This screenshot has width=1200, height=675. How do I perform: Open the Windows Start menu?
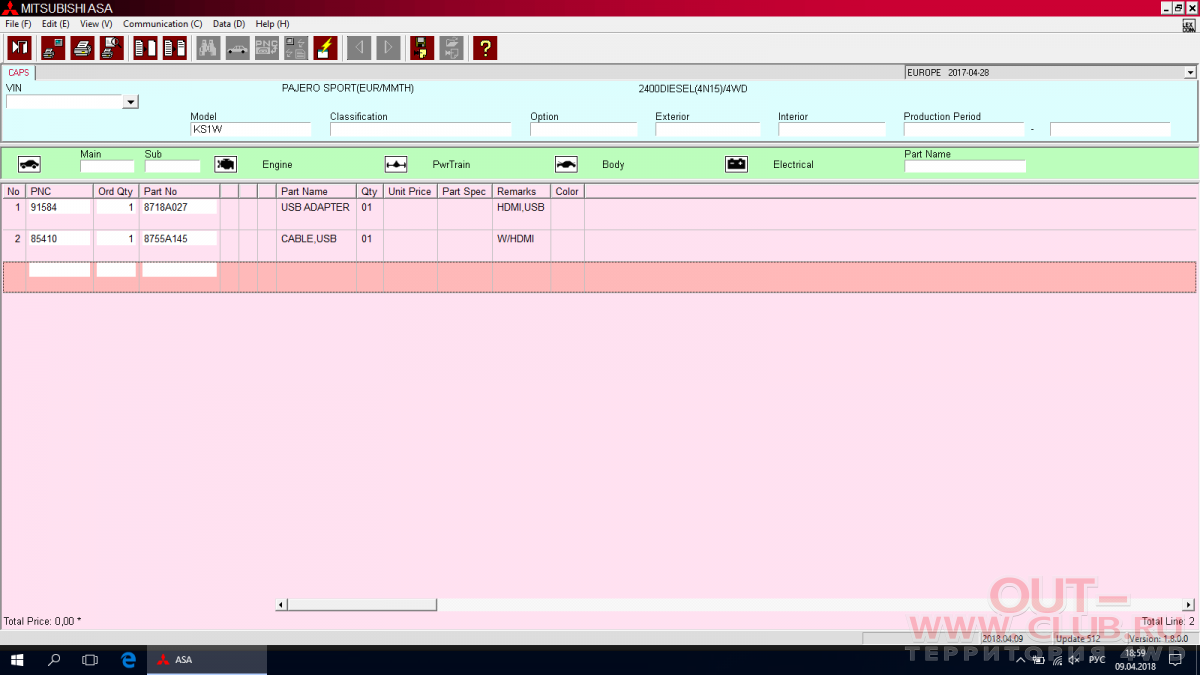18,660
